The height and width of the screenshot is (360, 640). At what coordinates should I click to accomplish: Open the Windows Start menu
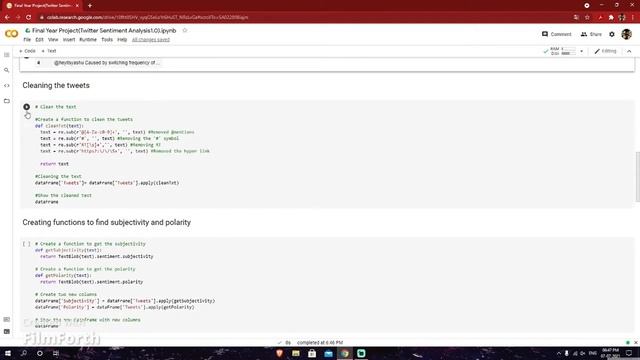point(7,353)
